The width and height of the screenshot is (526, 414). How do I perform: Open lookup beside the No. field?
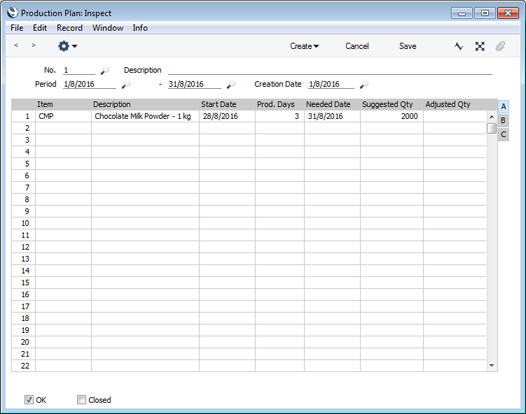[x=105, y=70]
